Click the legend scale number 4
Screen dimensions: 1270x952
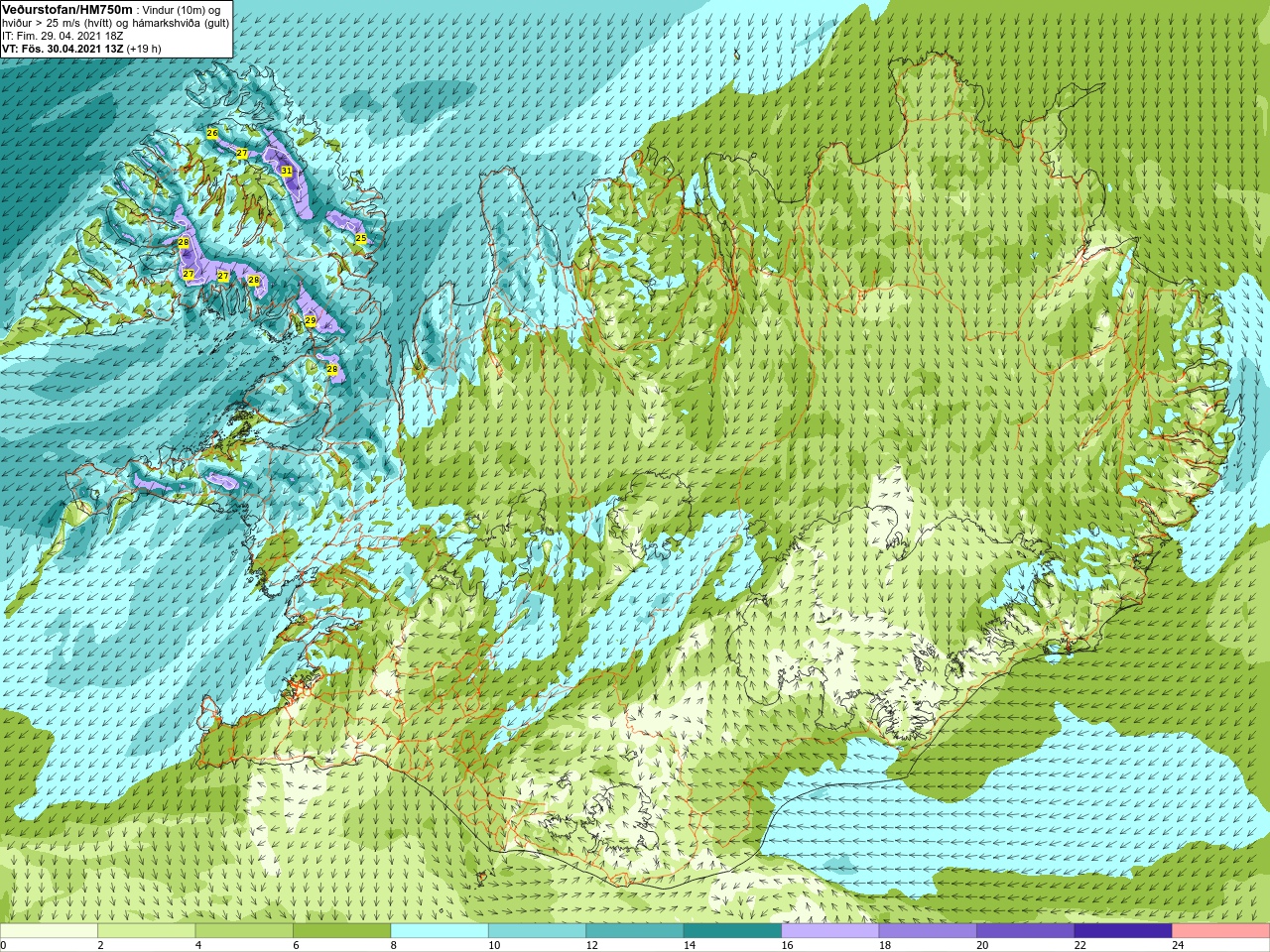tap(198, 945)
